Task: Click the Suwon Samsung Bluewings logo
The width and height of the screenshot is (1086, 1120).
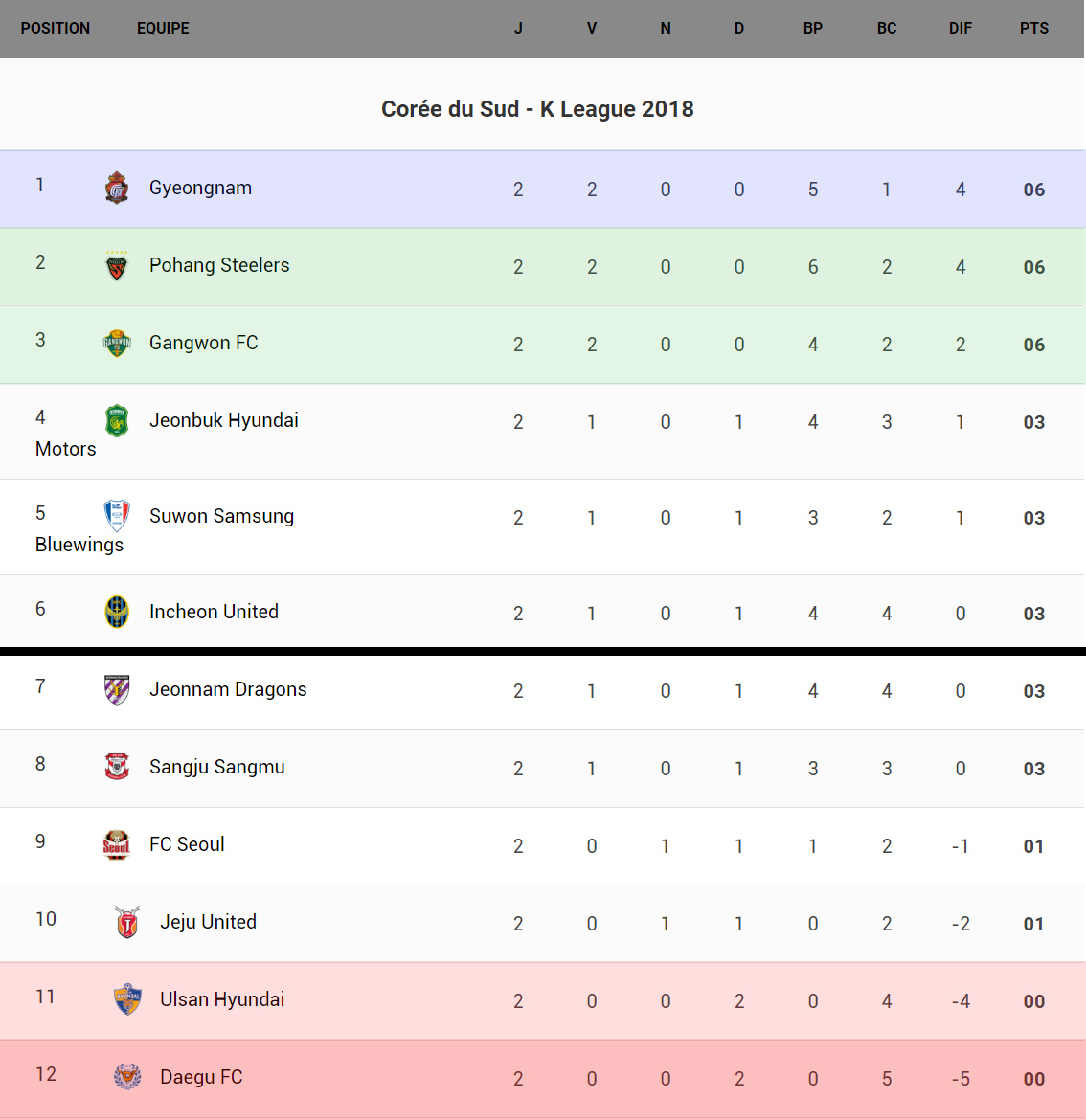Action: [x=117, y=516]
